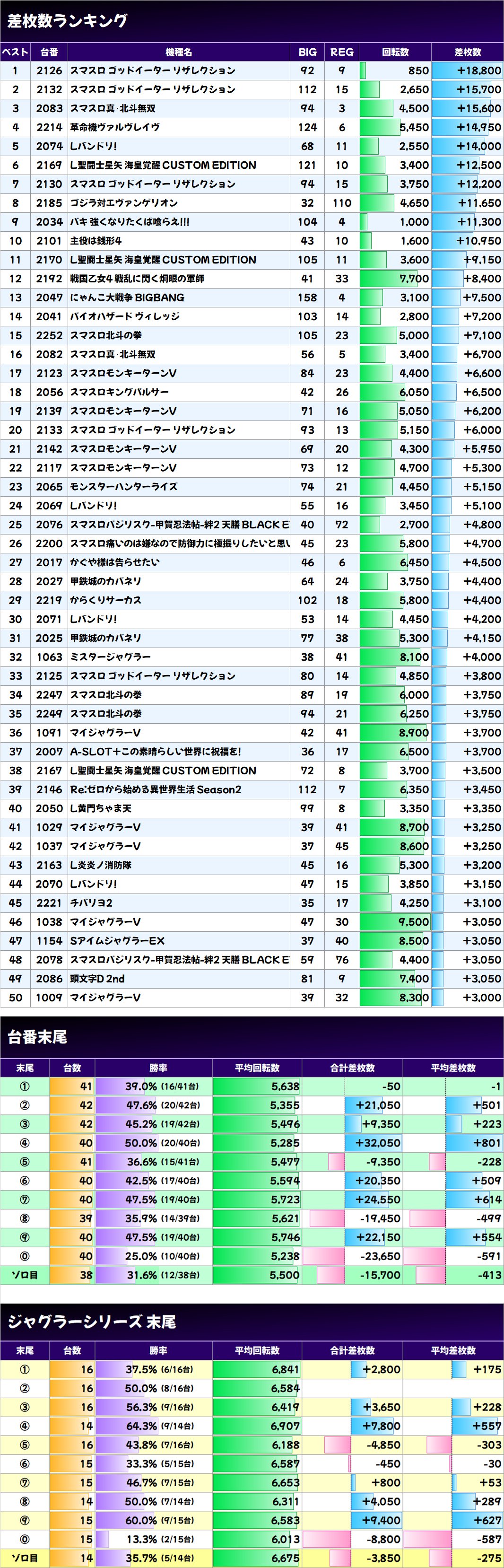Click the -8,800 total difference value
Screen dimensions: 504x1568
[383, 1540]
